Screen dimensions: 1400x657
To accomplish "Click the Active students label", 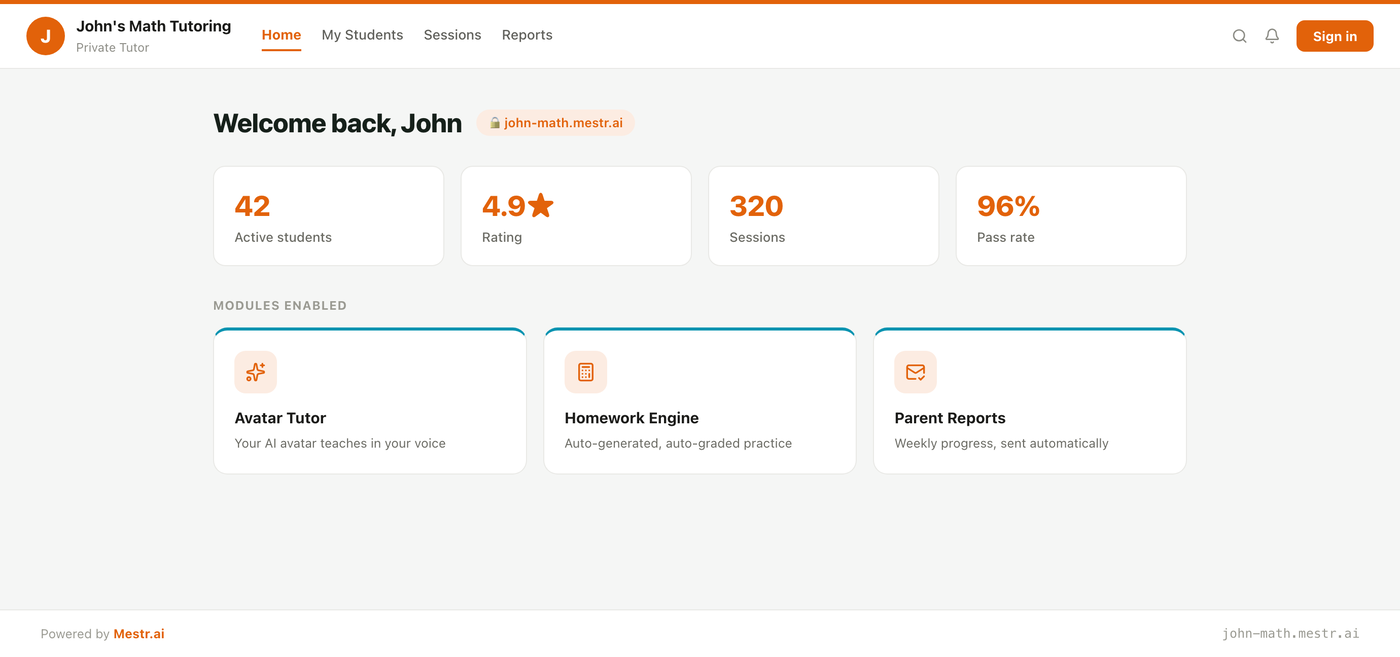I will (283, 238).
